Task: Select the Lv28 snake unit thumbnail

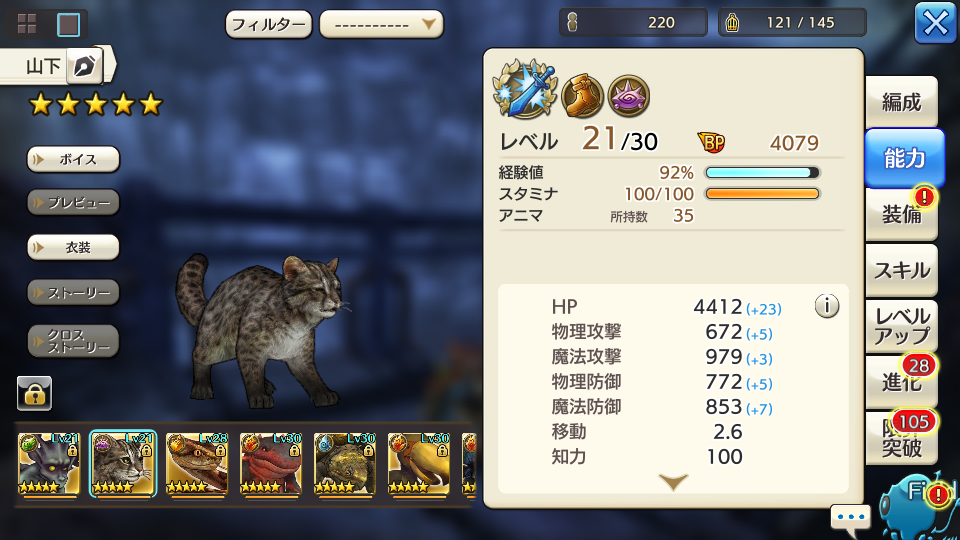Action: [x=197, y=463]
